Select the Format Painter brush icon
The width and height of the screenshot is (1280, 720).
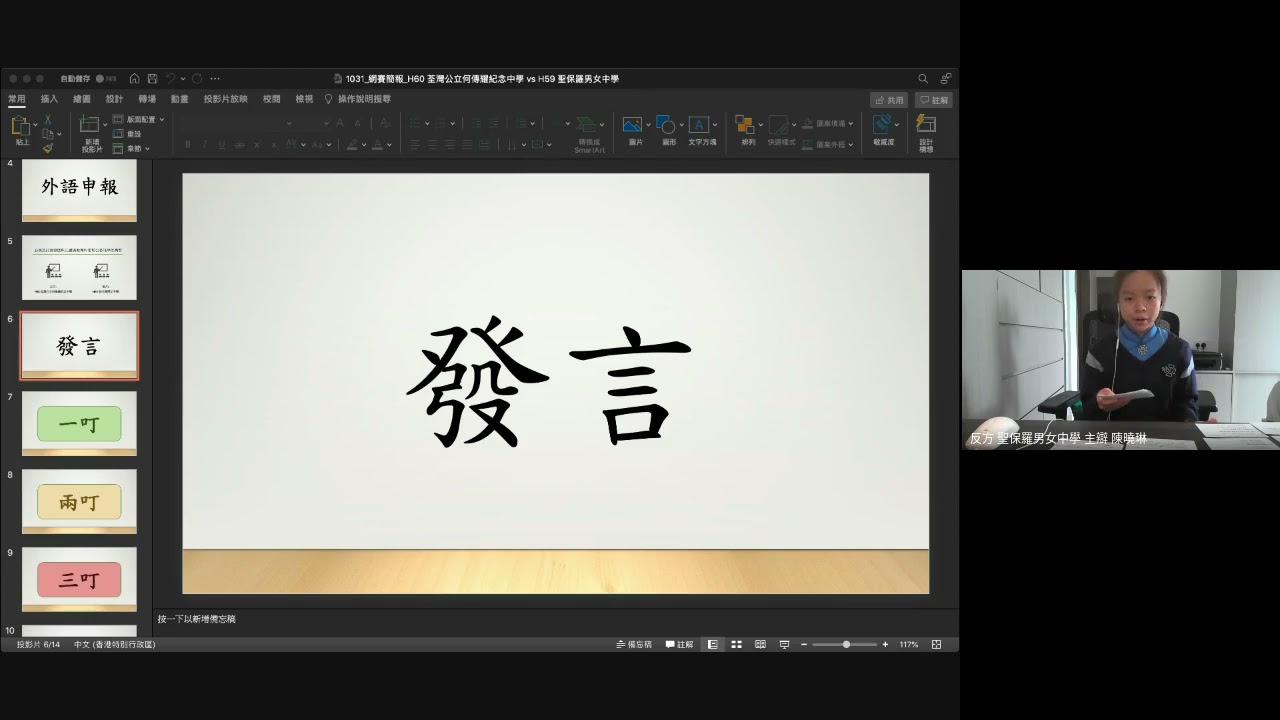click(47, 148)
